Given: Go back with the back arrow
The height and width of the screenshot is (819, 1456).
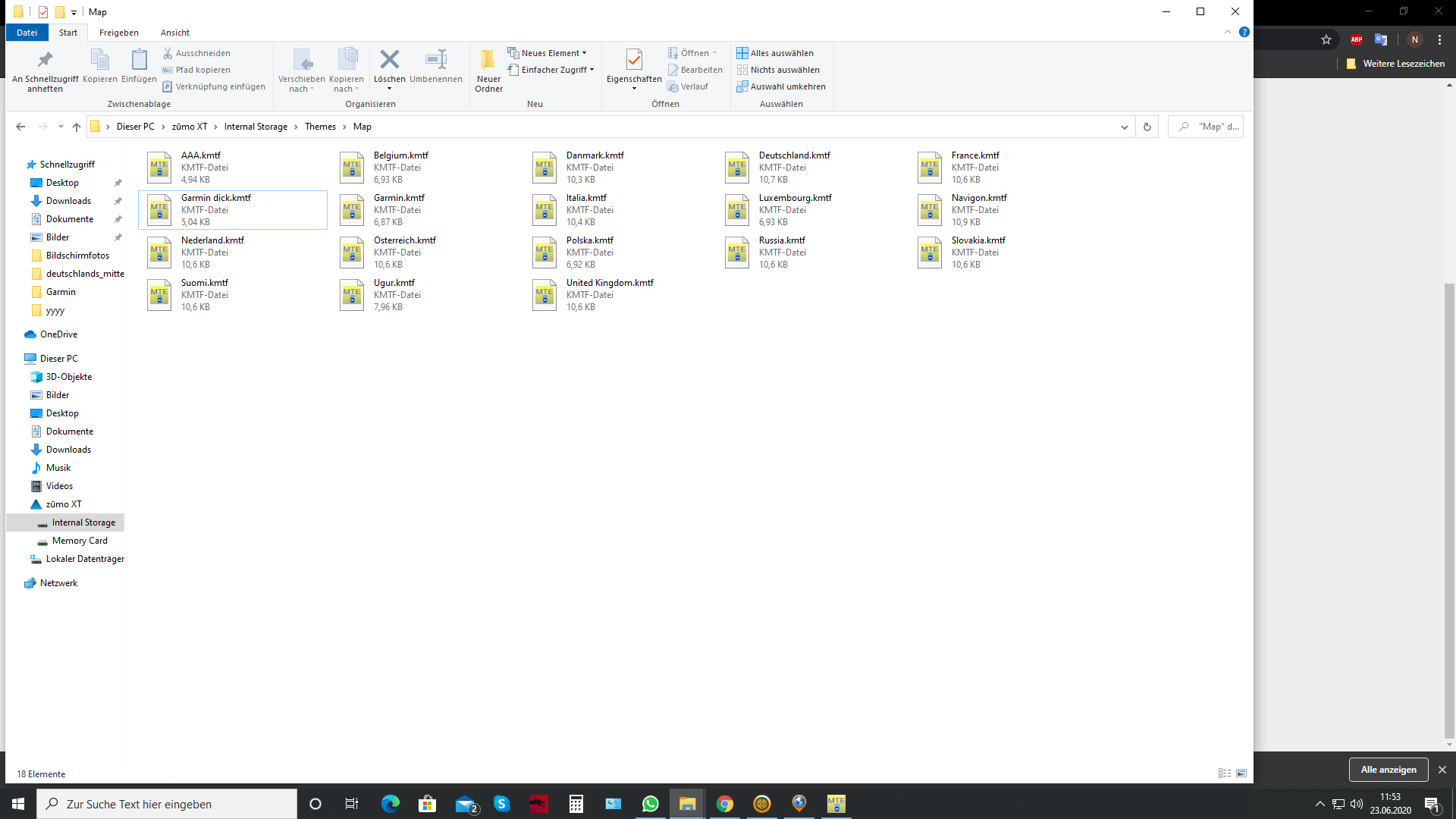Looking at the screenshot, I should pos(20,127).
